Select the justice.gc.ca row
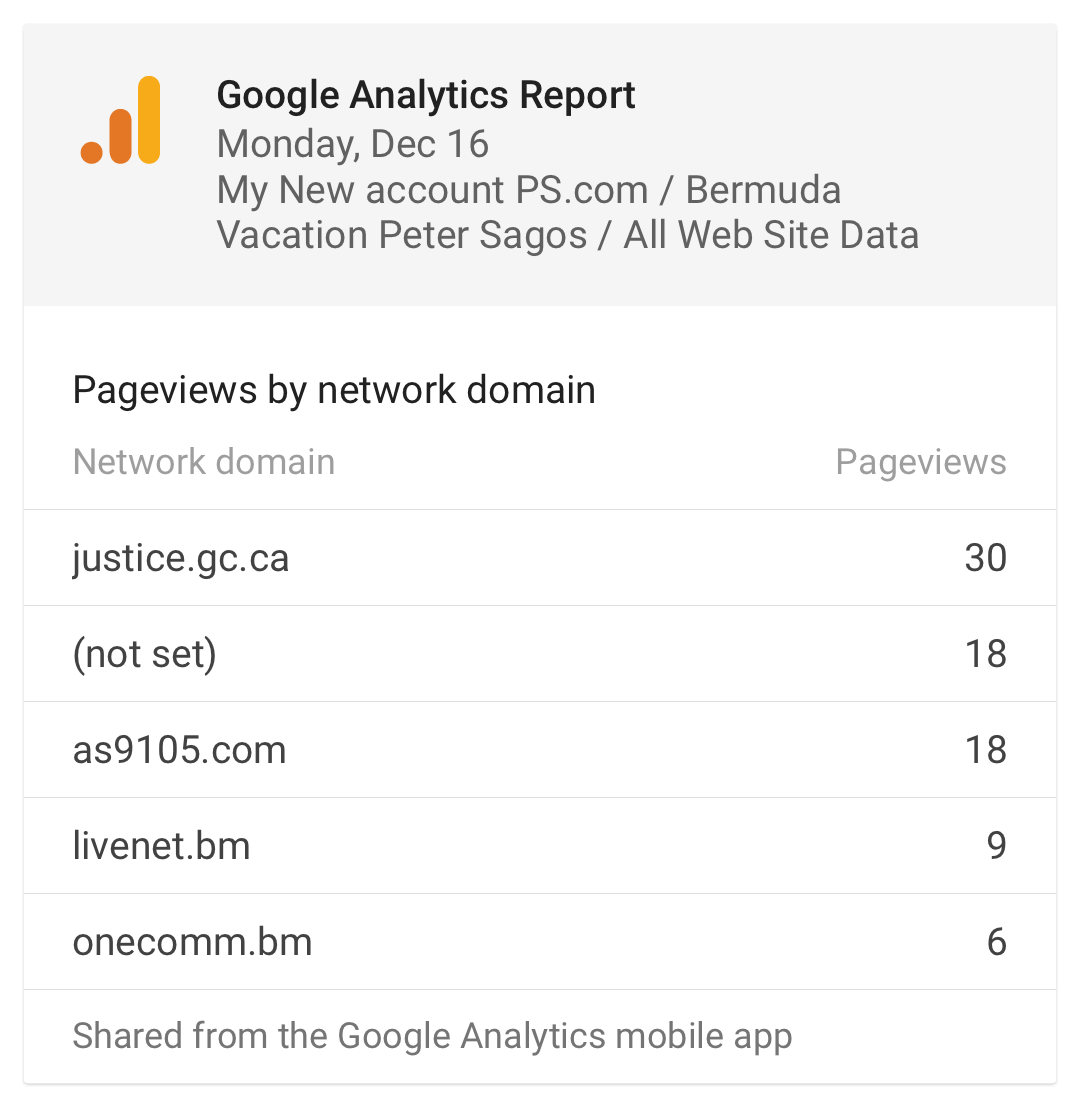1080x1107 pixels. click(540, 558)
